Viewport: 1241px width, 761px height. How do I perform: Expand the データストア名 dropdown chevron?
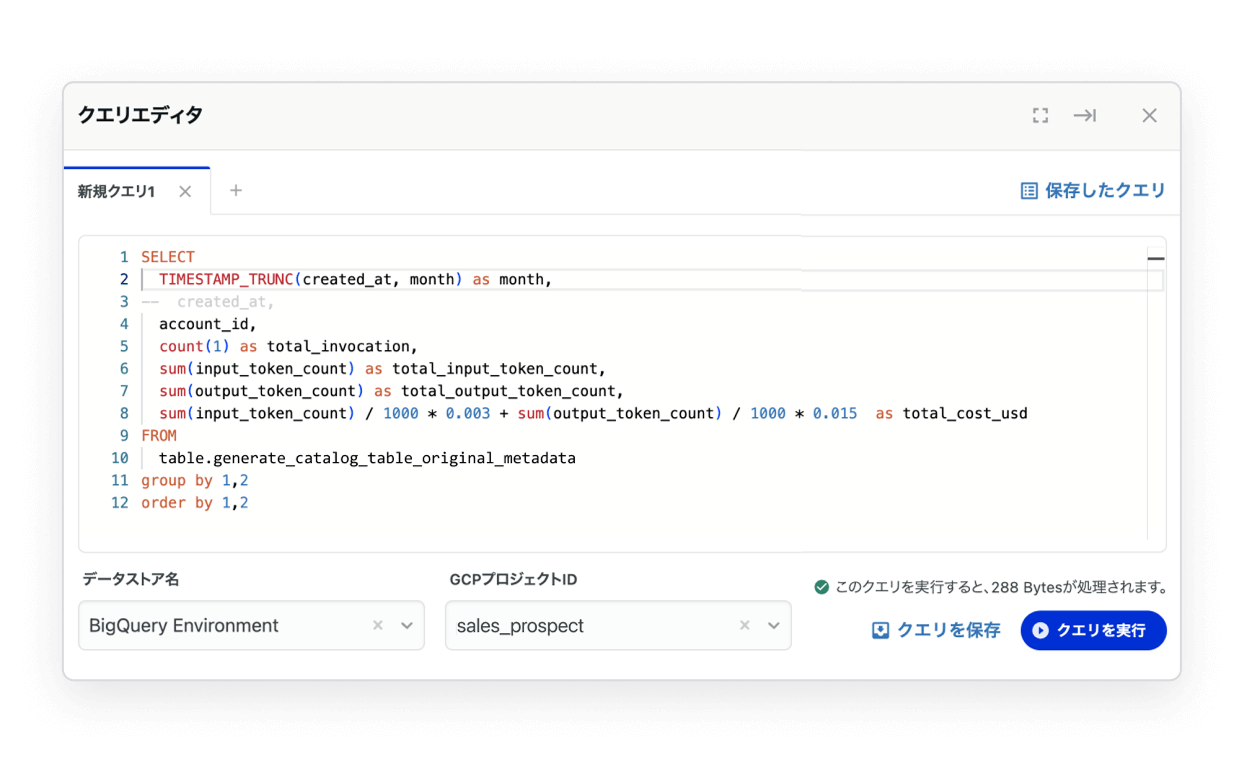407,626
